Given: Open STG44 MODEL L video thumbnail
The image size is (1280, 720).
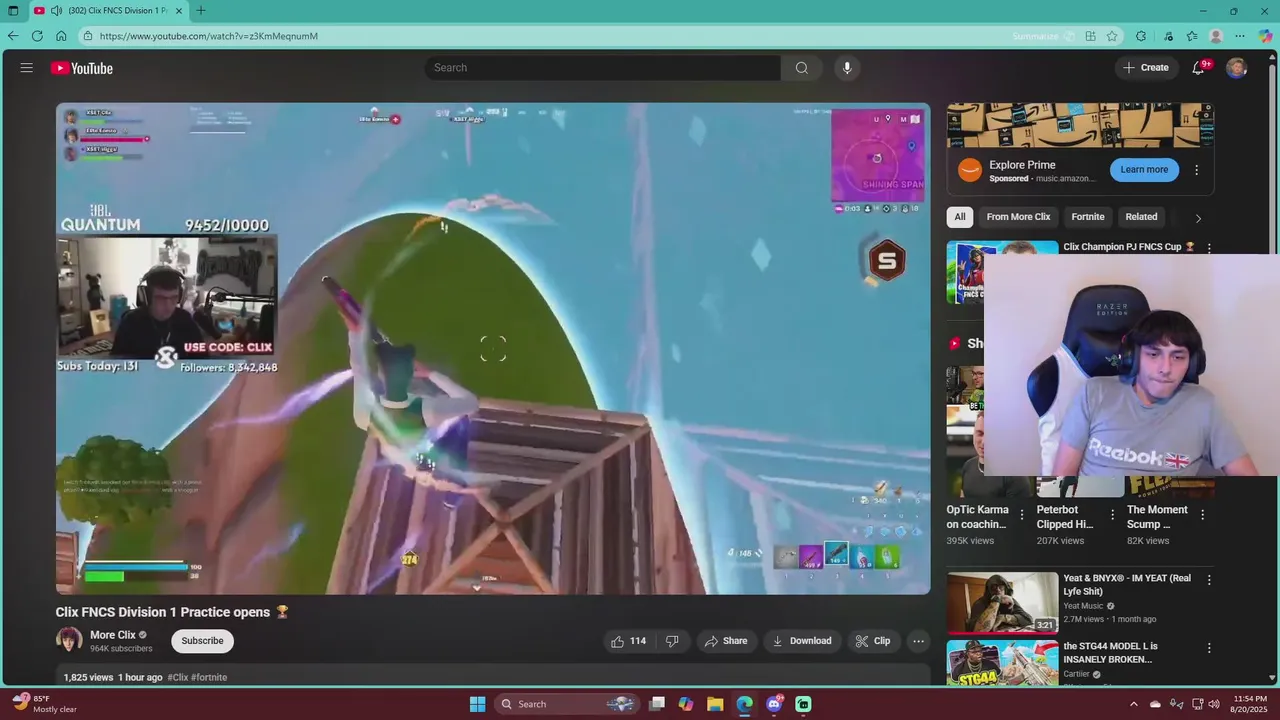Looking at the screenshot, I should pyautogui.click(x=1002, y=662).
